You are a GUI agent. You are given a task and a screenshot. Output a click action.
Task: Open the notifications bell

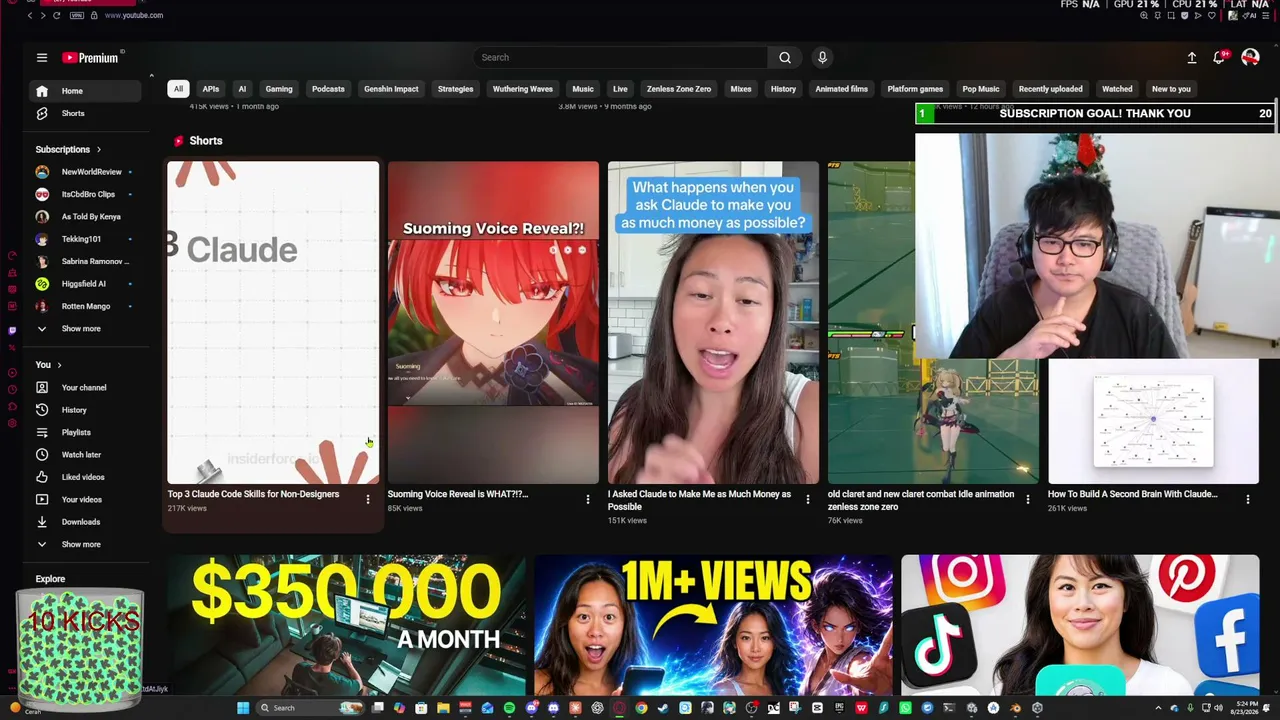pos(1219,58)
